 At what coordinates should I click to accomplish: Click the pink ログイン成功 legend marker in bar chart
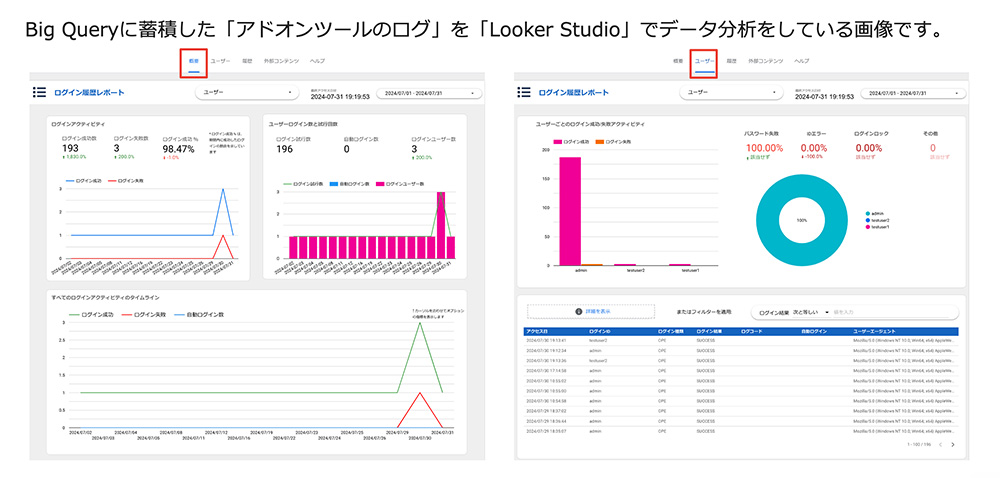(x=555, y=142)
